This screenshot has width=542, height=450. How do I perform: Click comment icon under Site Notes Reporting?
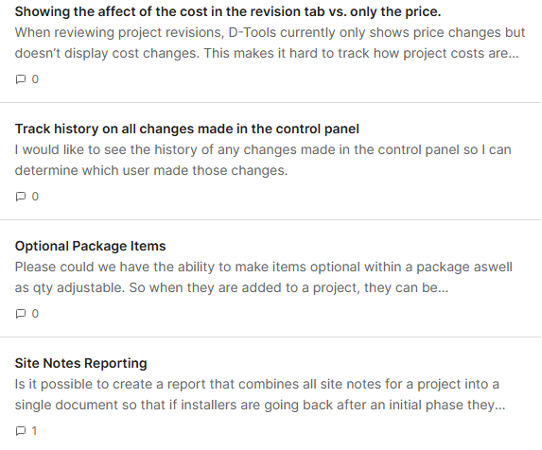pyautogui.click(x=21, y=431)
